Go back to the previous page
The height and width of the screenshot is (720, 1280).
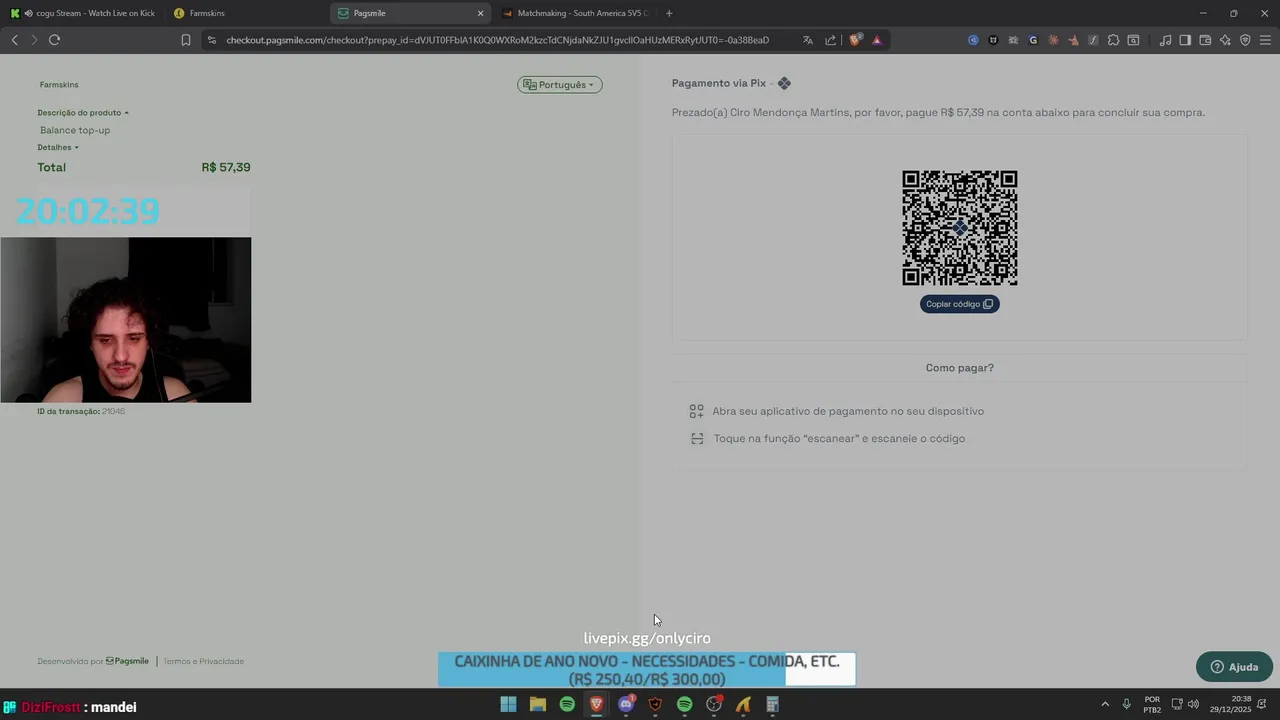(14, 40)
